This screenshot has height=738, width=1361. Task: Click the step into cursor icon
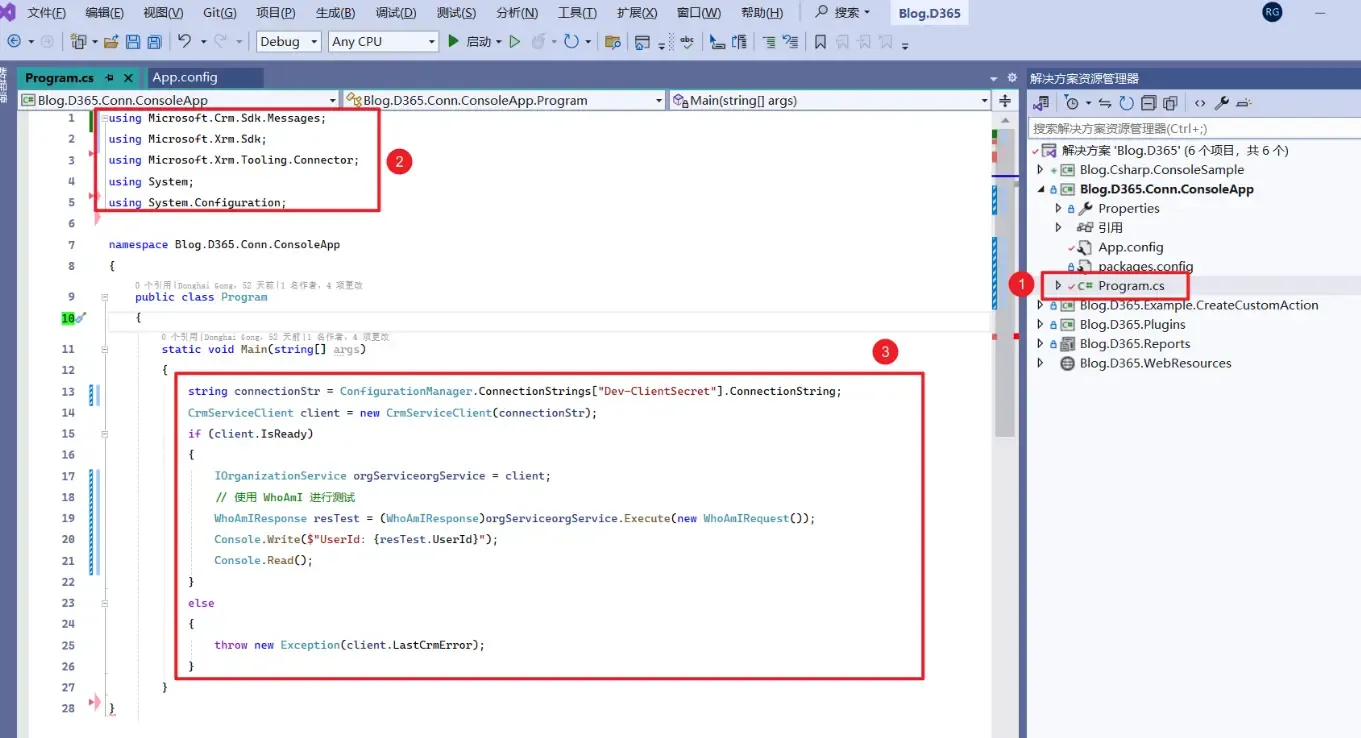click(717, 42)
